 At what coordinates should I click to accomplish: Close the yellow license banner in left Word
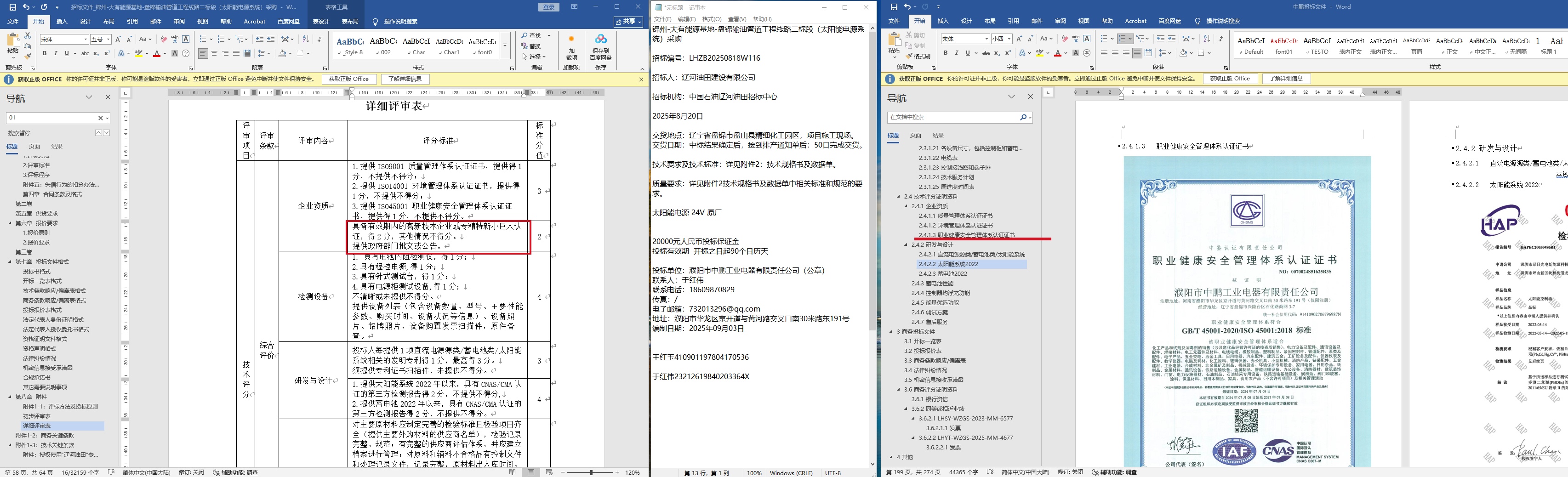(640, 79)
